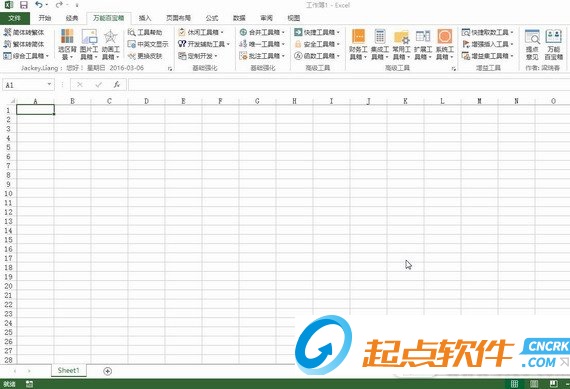Open dialog launcher of second 高级工具 group
The width and height of the screenshot is (570, 389).
tap(454, 68)
